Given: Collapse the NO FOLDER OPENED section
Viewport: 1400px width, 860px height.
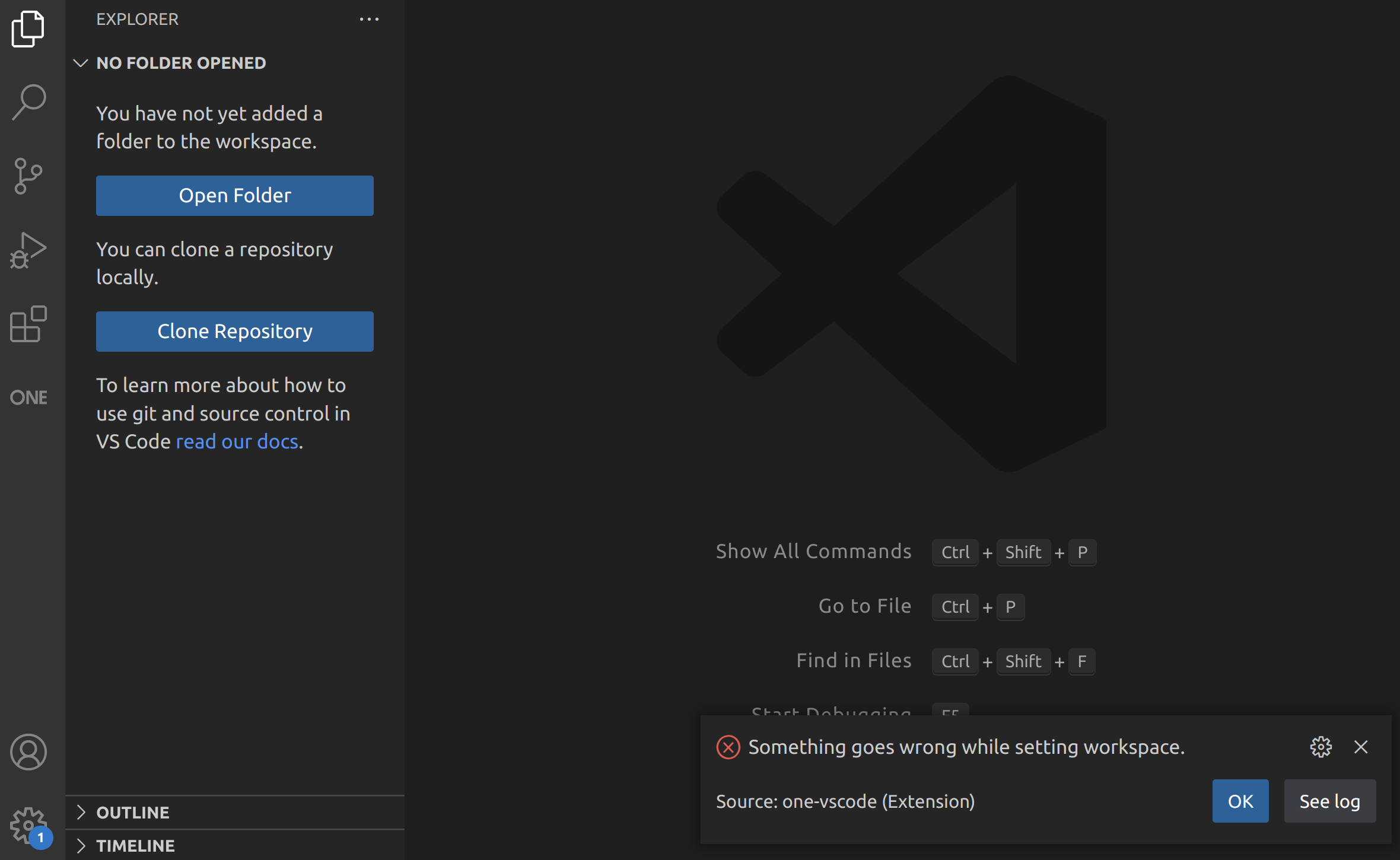Looking at the screenshot, I should tap(81, 63).
